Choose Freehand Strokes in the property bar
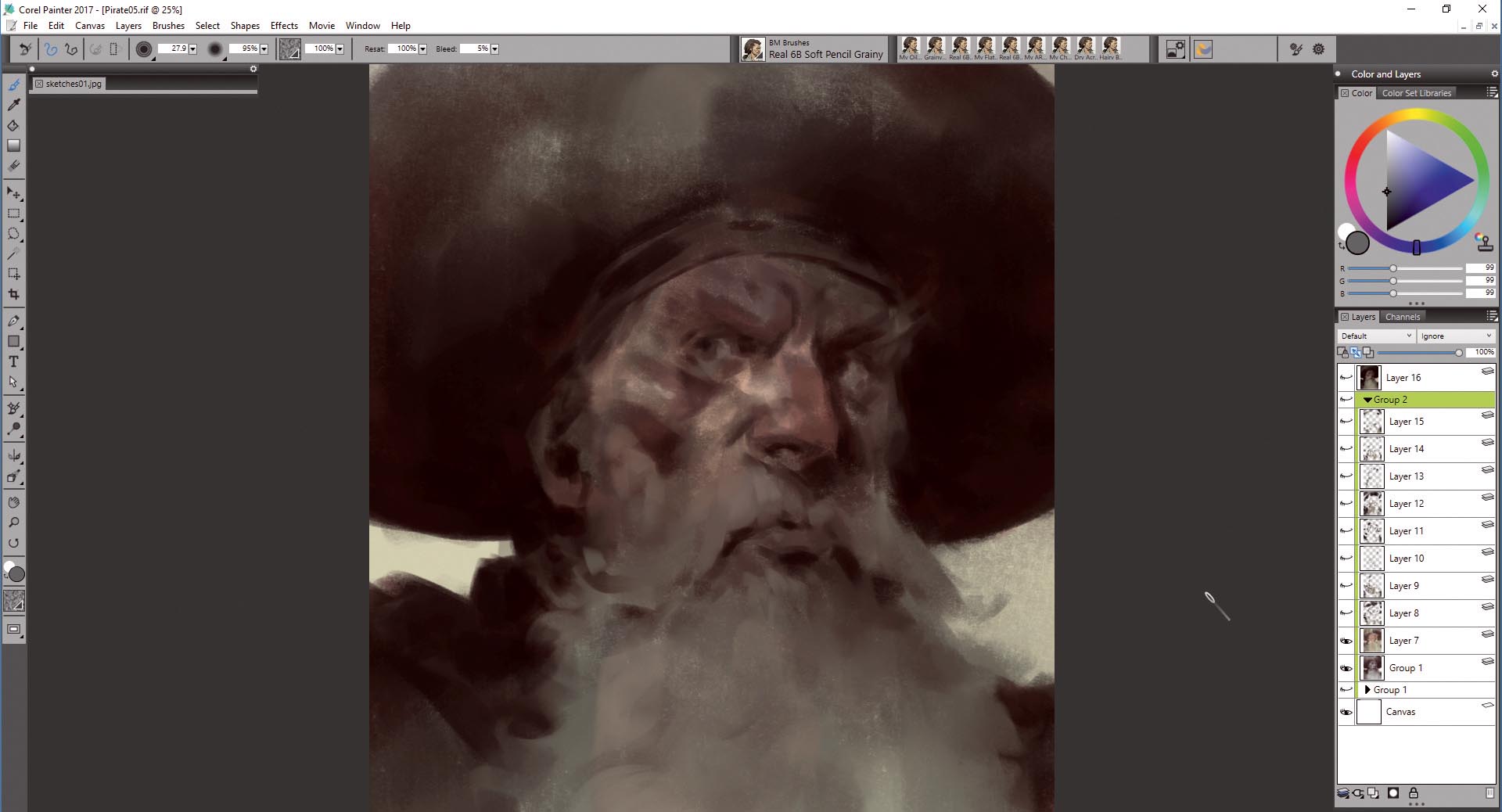Screen dimensions: 1502x812 pos(51,49)
